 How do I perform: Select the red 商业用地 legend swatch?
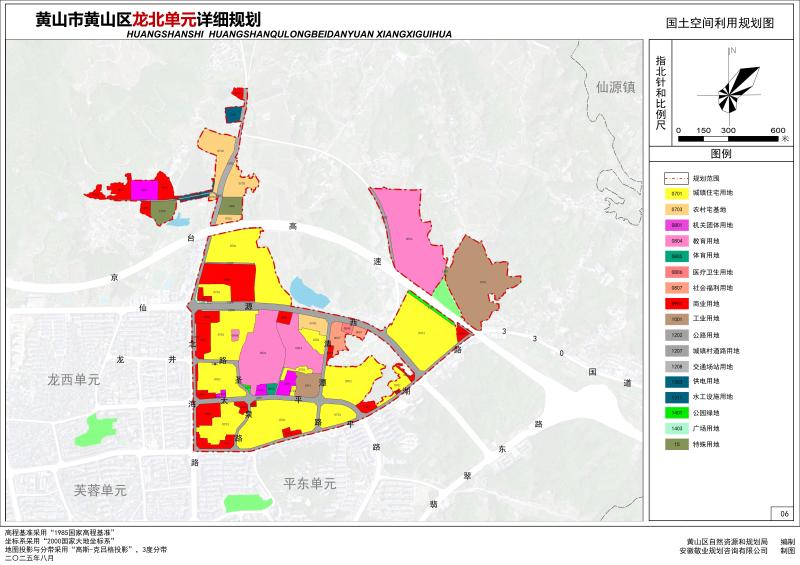[677, 303]
